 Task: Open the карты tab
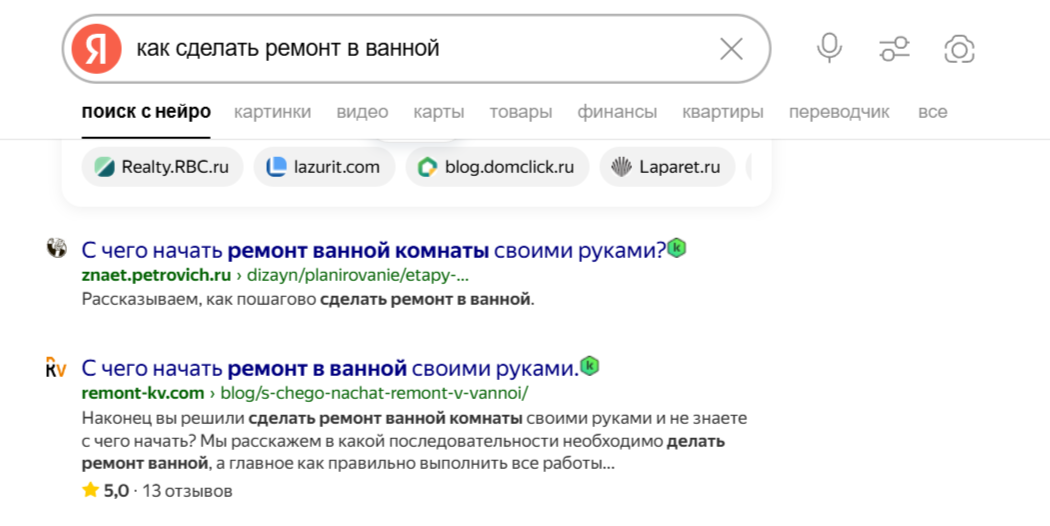coord(439,112)
